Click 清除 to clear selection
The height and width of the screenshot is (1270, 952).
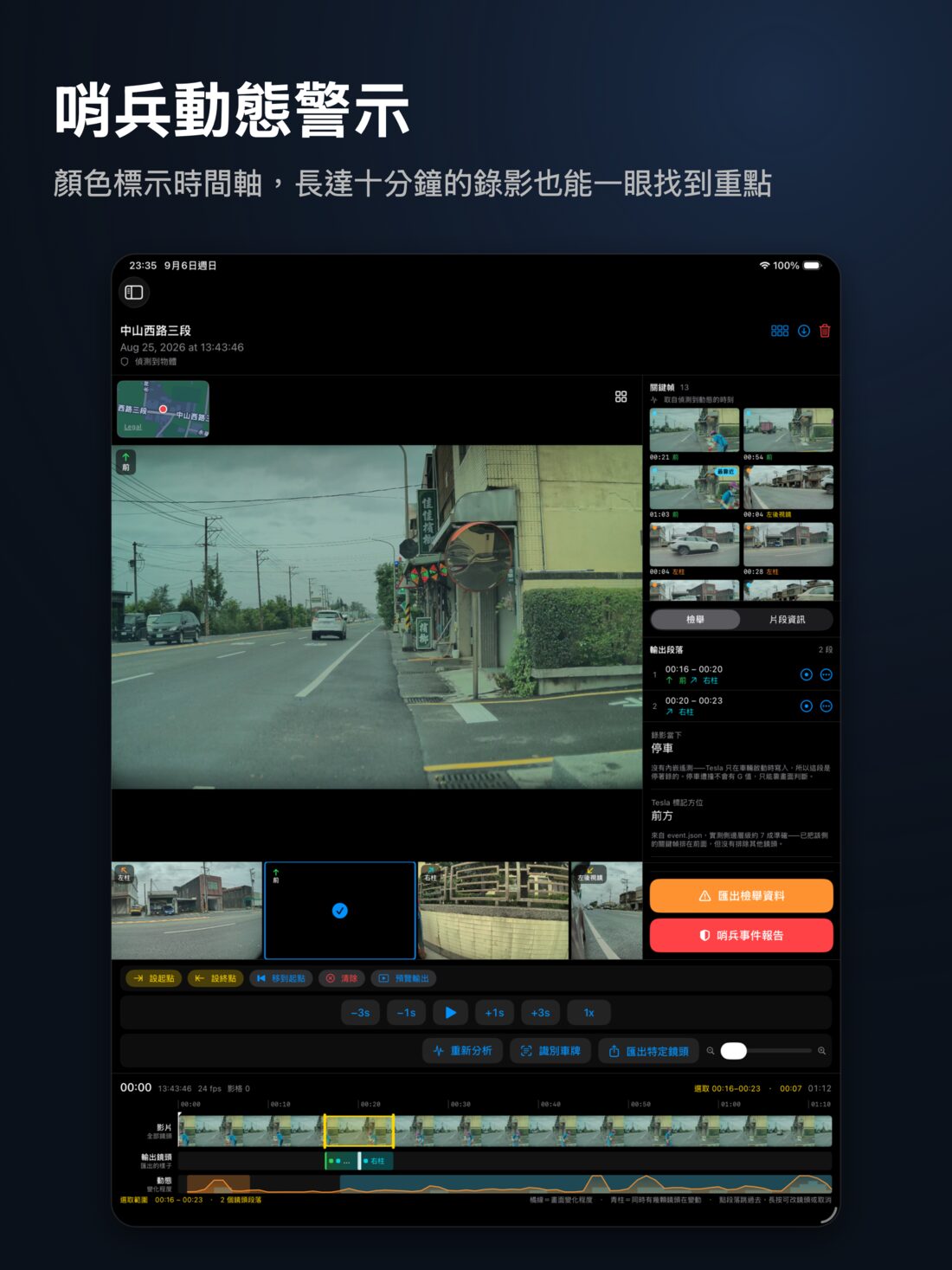pos(342,978)
